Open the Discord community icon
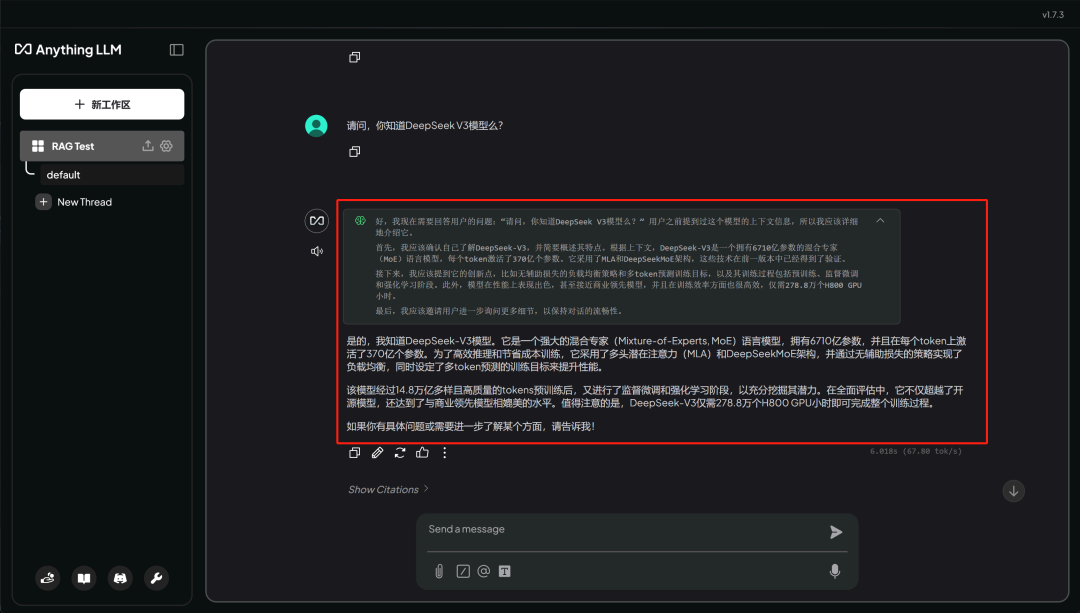 point(120,578)
